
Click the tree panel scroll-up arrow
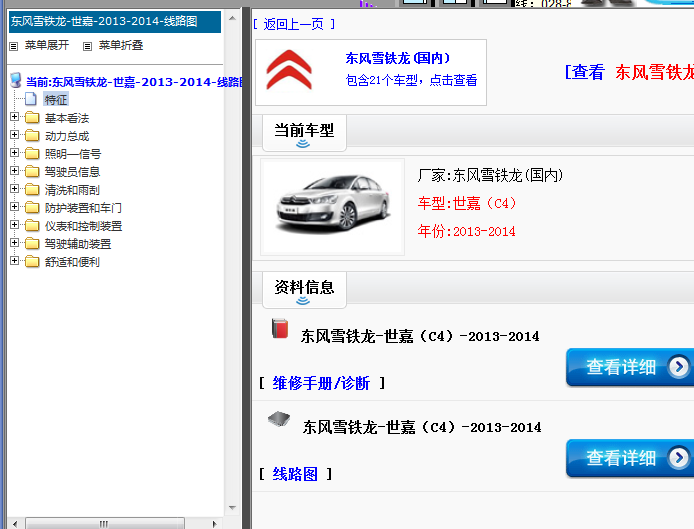click(x=232, y=18)
